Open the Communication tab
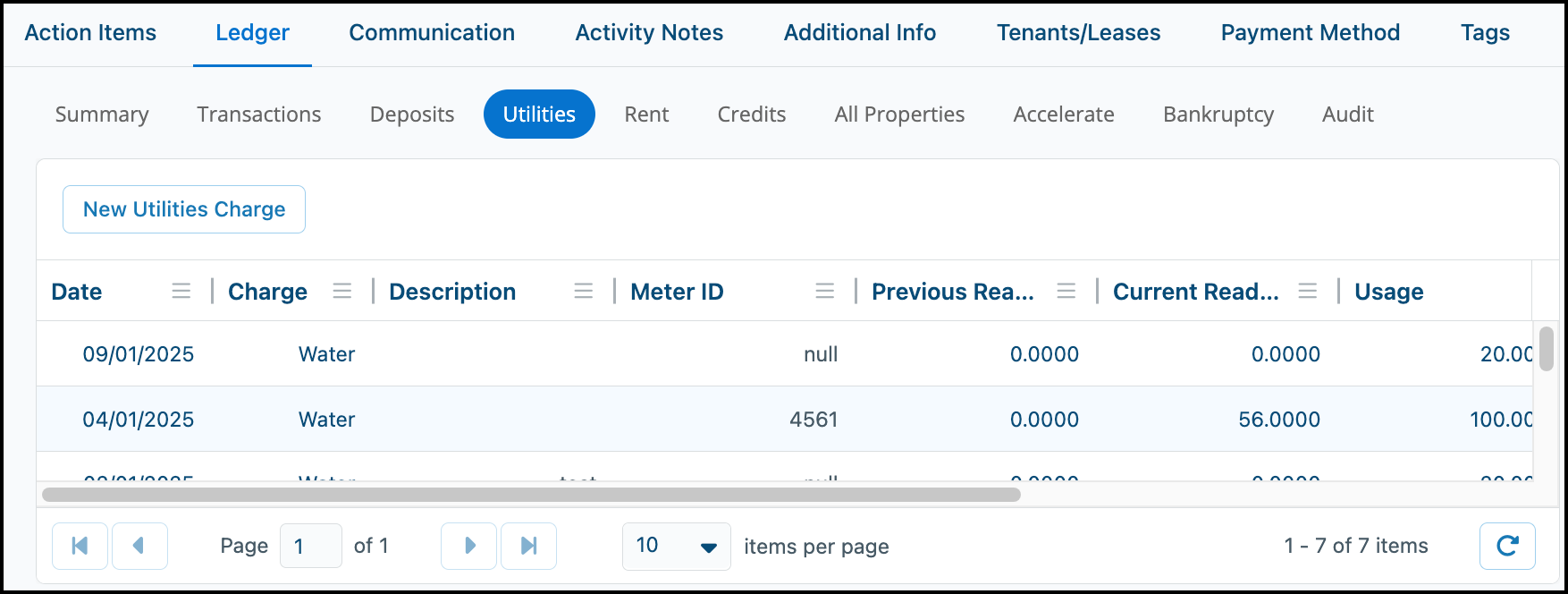The height and width of the screenshot is (594, 1568). click(432, 33)
